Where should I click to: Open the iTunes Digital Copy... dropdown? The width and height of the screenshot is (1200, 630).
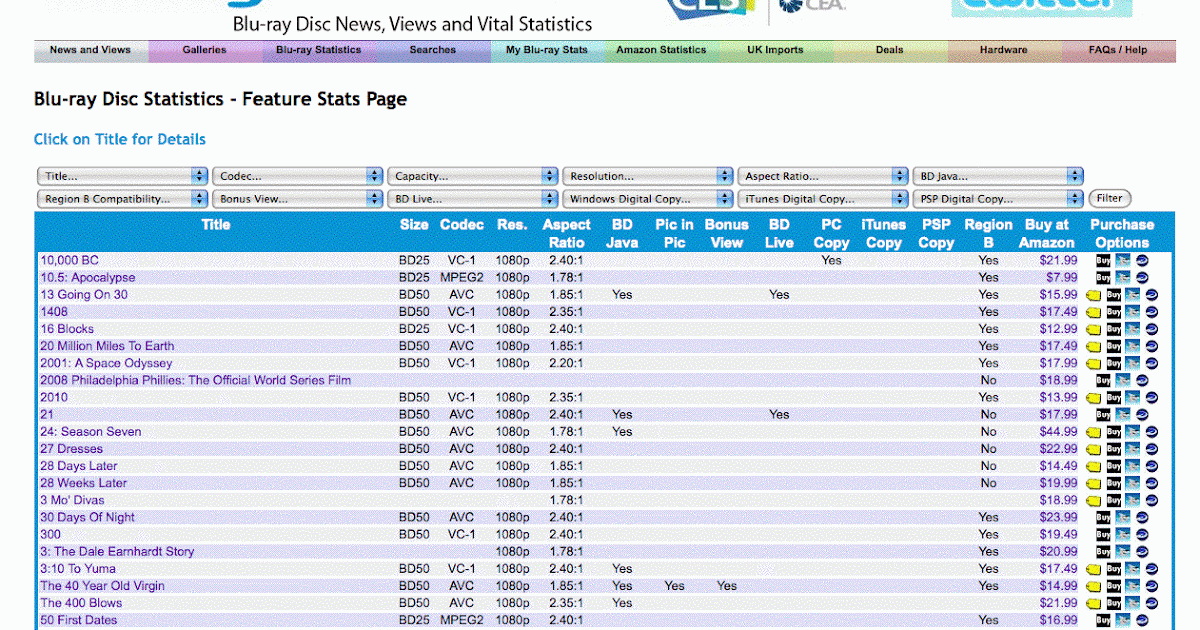click(823, 199)
